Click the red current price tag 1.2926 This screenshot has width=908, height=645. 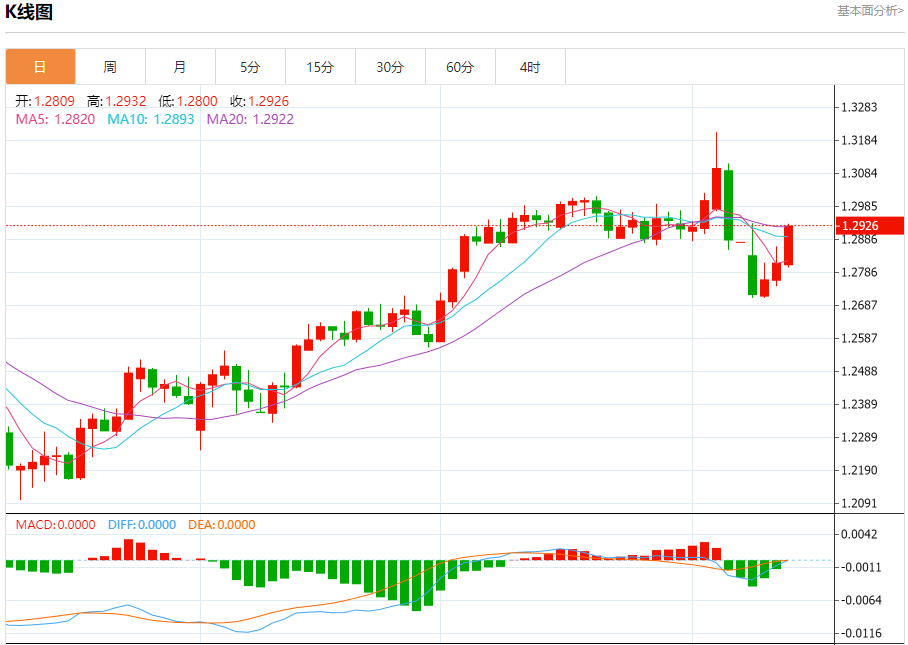pyautogui.click(x=870, y=226)
